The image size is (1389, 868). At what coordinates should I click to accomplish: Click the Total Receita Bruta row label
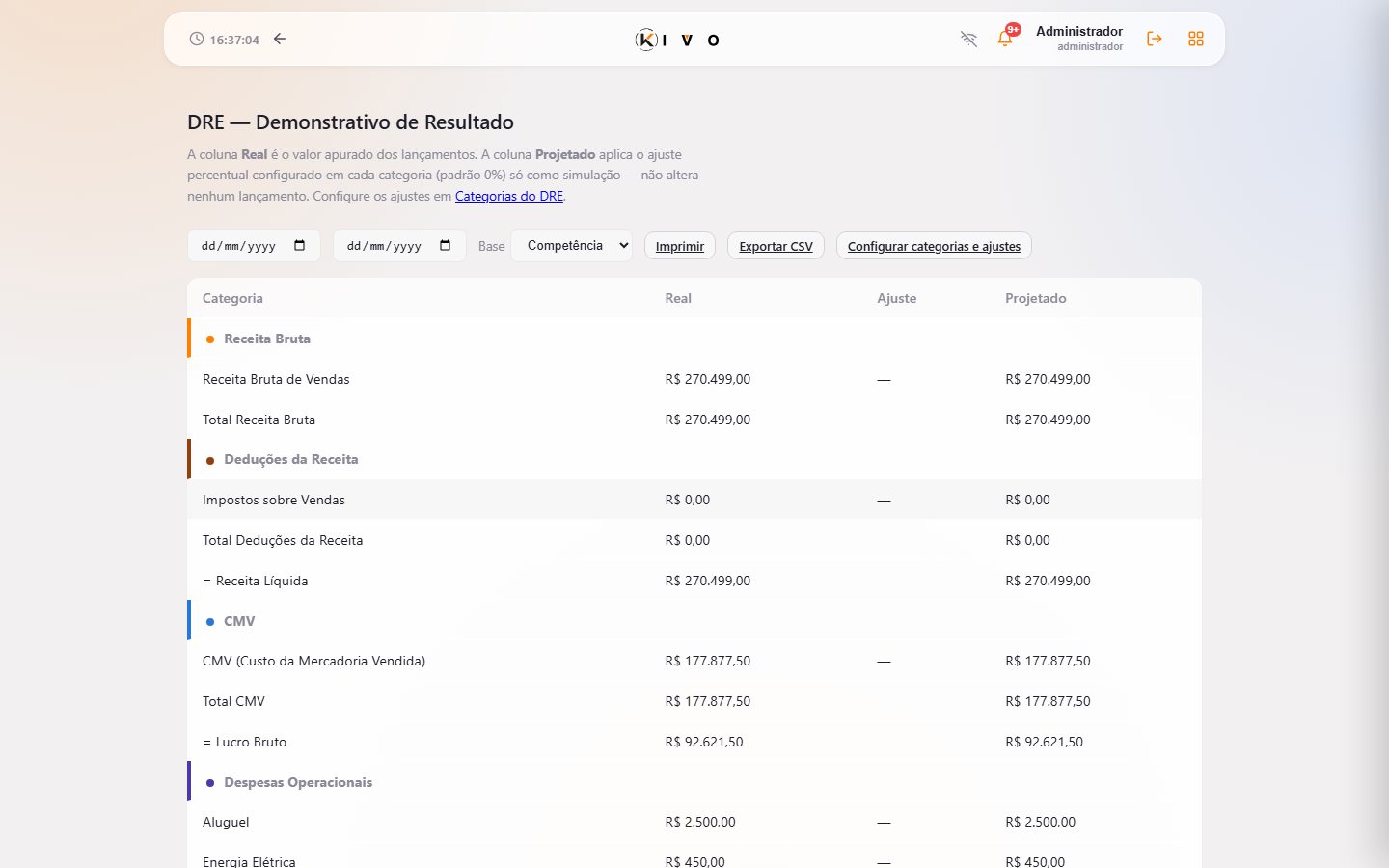coord(259,420)
